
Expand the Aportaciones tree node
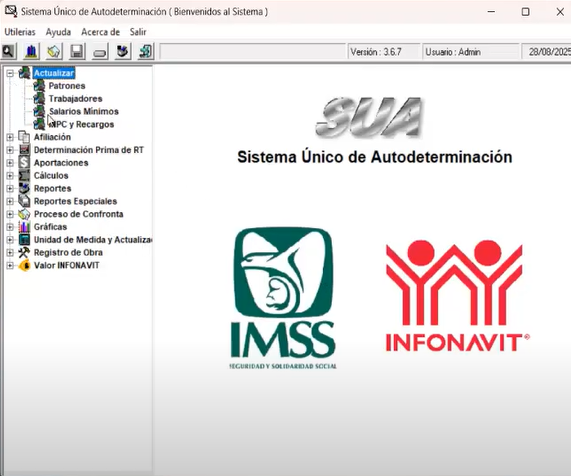[x=10, y=163]
